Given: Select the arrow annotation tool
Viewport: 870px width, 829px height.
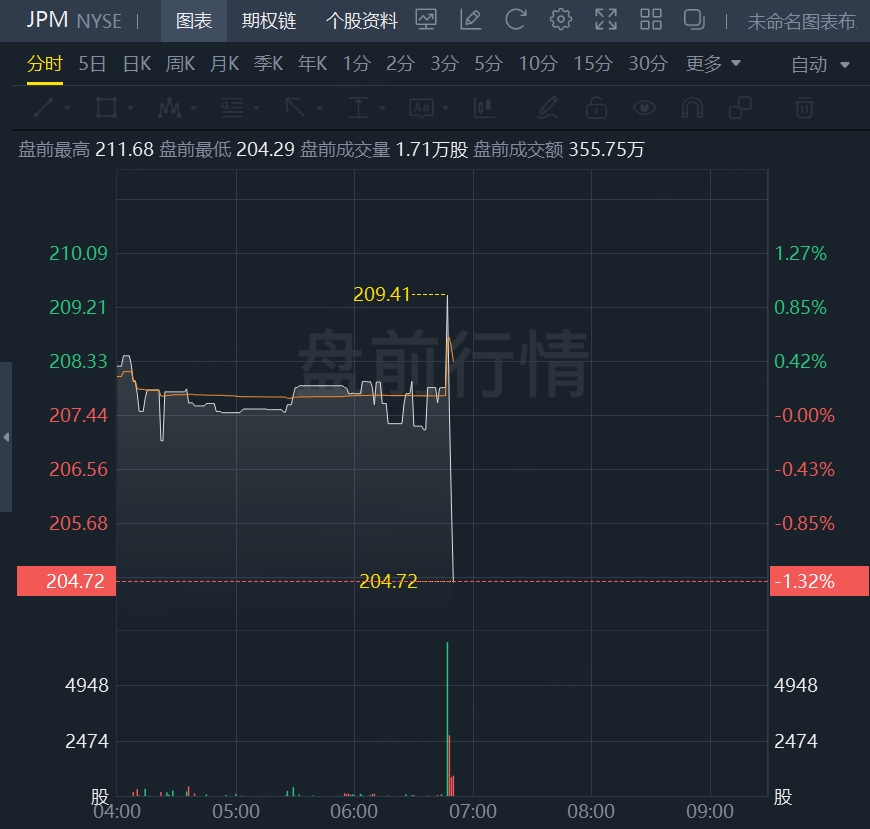Looking at the screenshot, I should 295,108.
